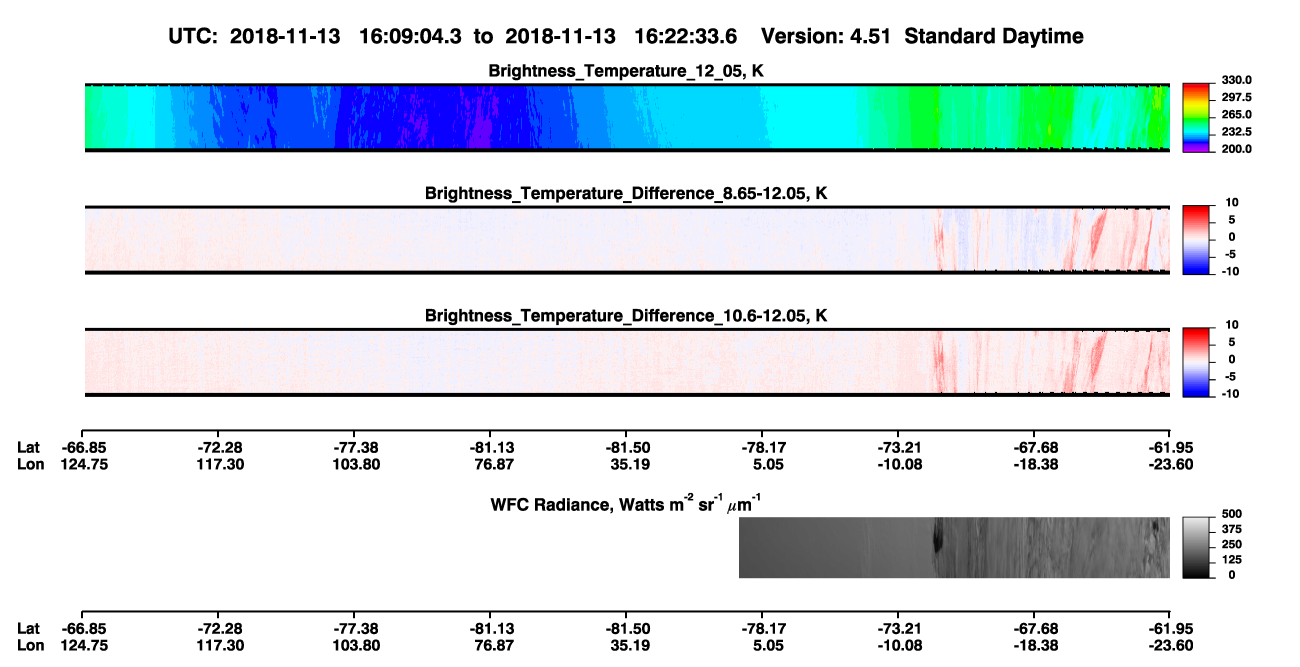Click latitude -72.28 on the axis above WFC Radiance
The image size is (1300, 667).
[219, 447]
